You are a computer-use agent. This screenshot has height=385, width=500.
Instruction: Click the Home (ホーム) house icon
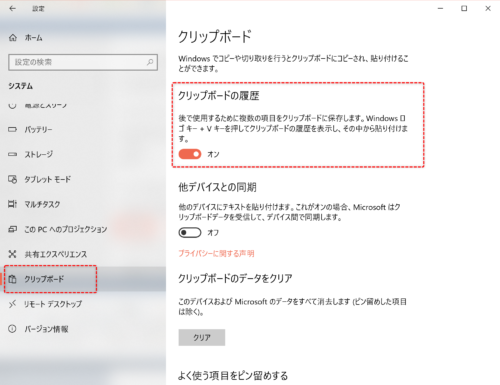click(13, 38)
